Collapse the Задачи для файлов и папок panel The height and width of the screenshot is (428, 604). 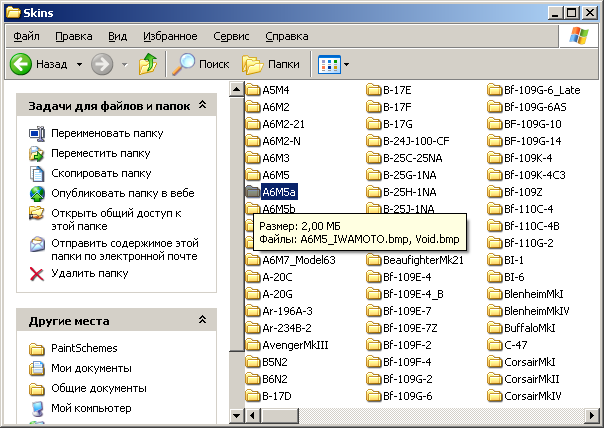pos(203,105)
